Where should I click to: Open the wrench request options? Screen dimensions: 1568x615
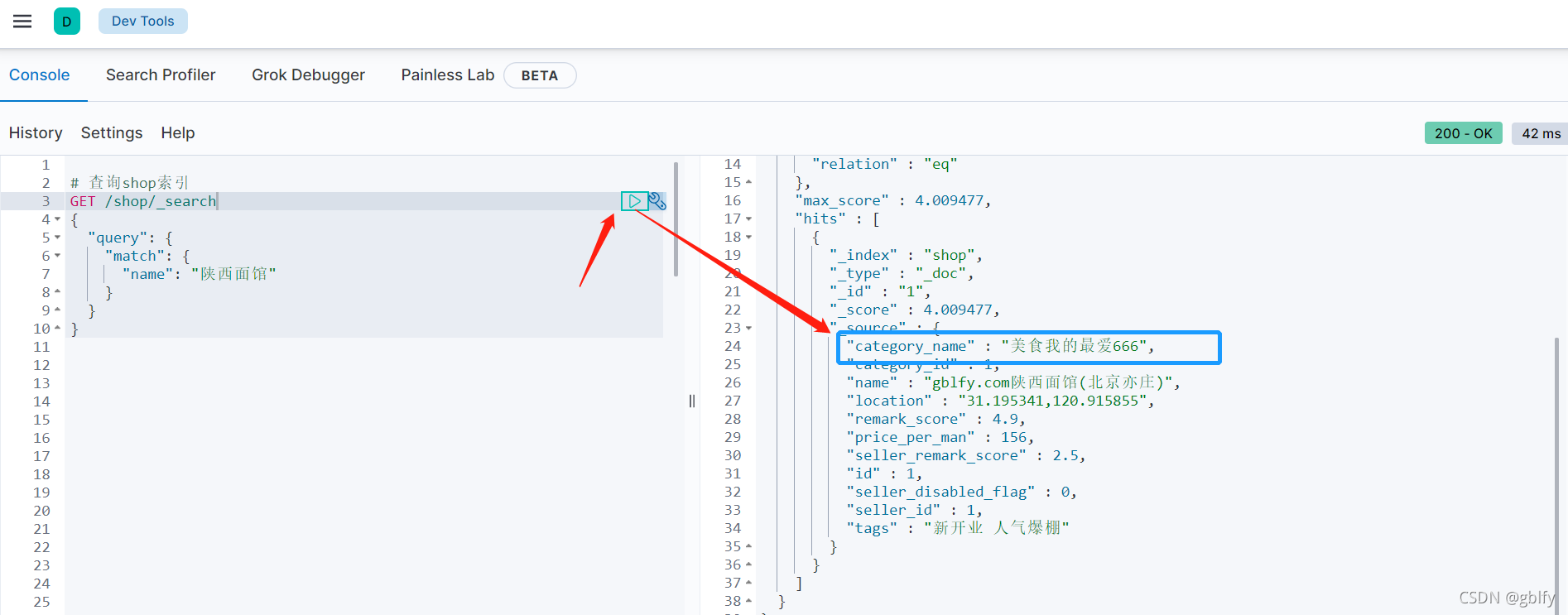[657, 201]
